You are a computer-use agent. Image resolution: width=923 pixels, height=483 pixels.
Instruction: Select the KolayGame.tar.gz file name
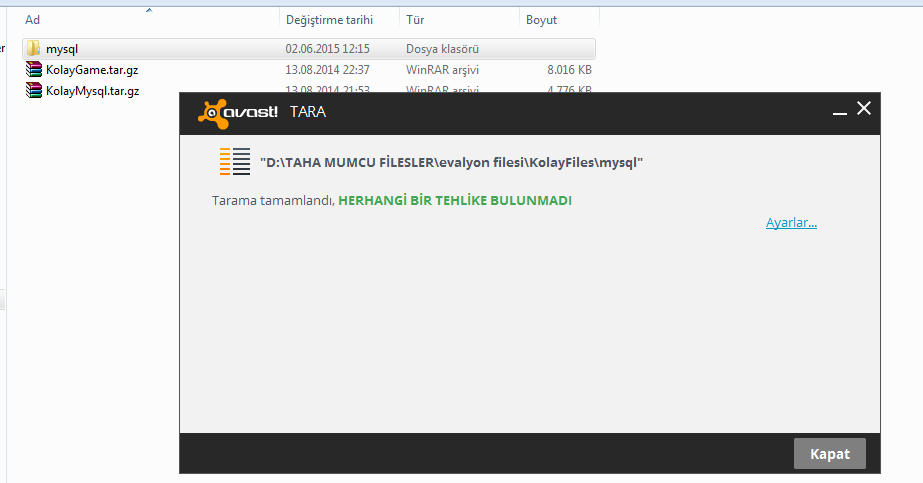click(92, 70)
